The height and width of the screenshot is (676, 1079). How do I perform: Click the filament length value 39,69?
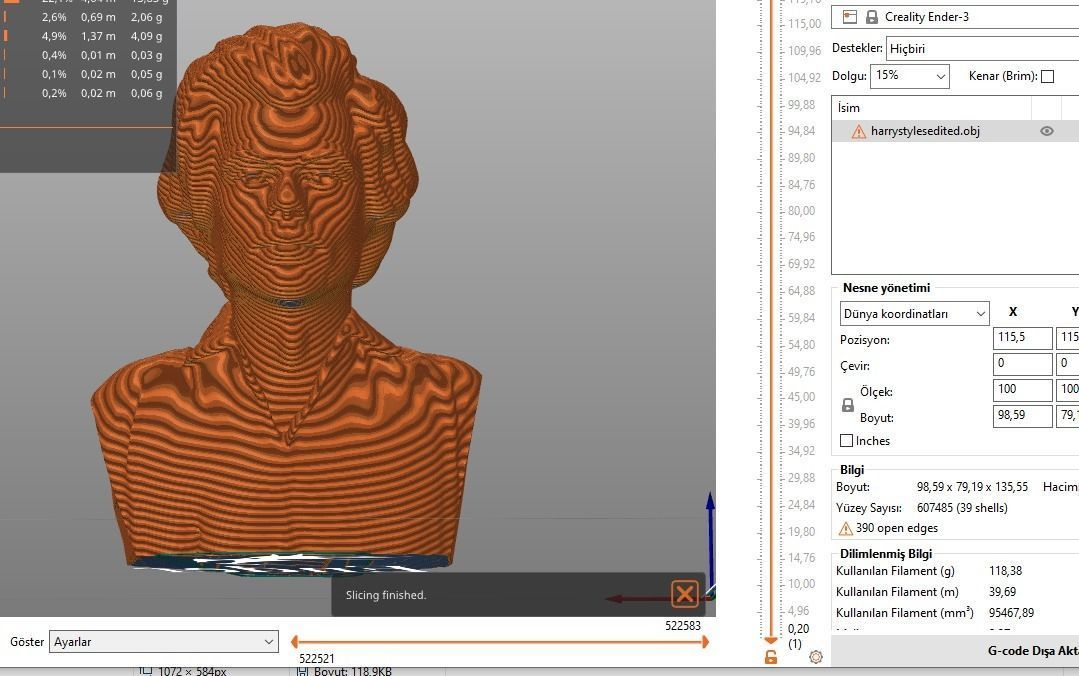[x=1003, y=591]
